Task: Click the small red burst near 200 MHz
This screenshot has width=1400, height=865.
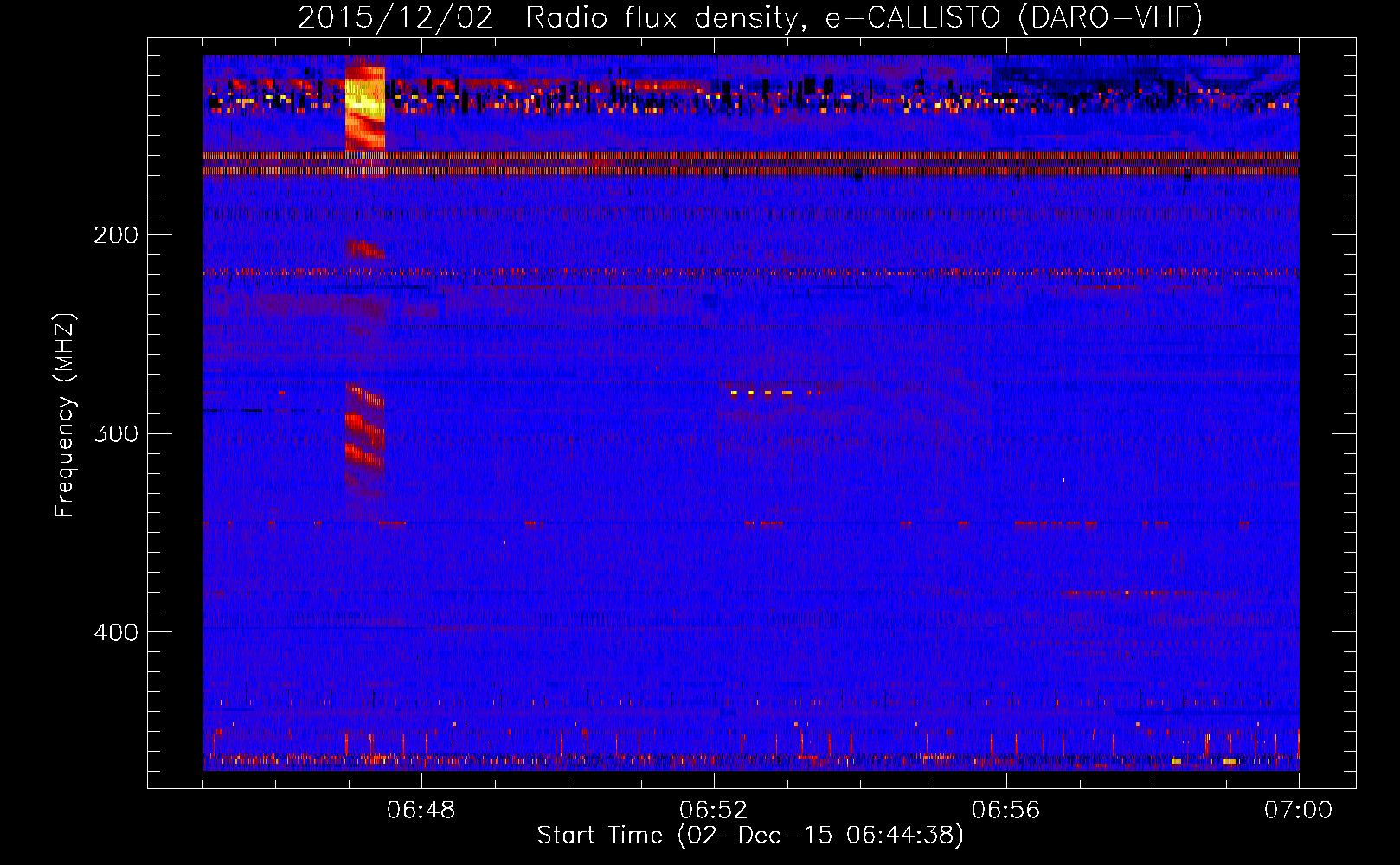Action: click(365, 249)
